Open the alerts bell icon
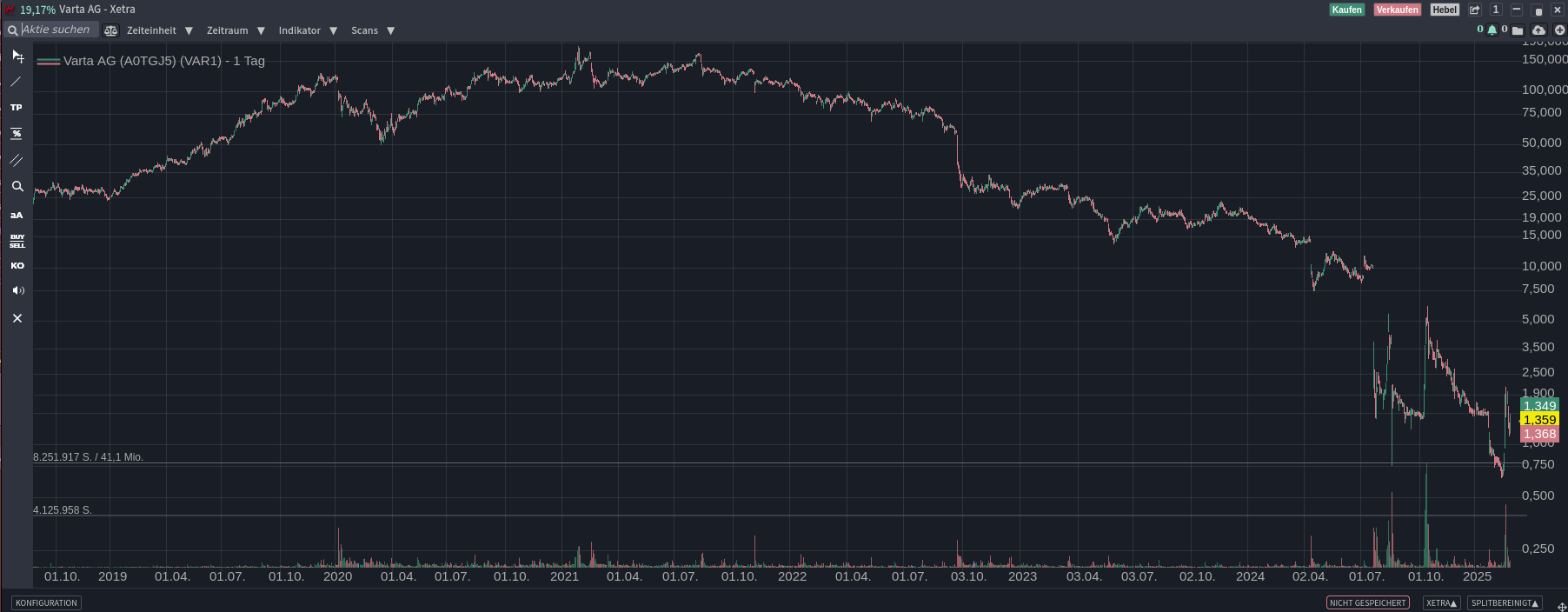1568x612 pixels. [x=1492, y=30]
